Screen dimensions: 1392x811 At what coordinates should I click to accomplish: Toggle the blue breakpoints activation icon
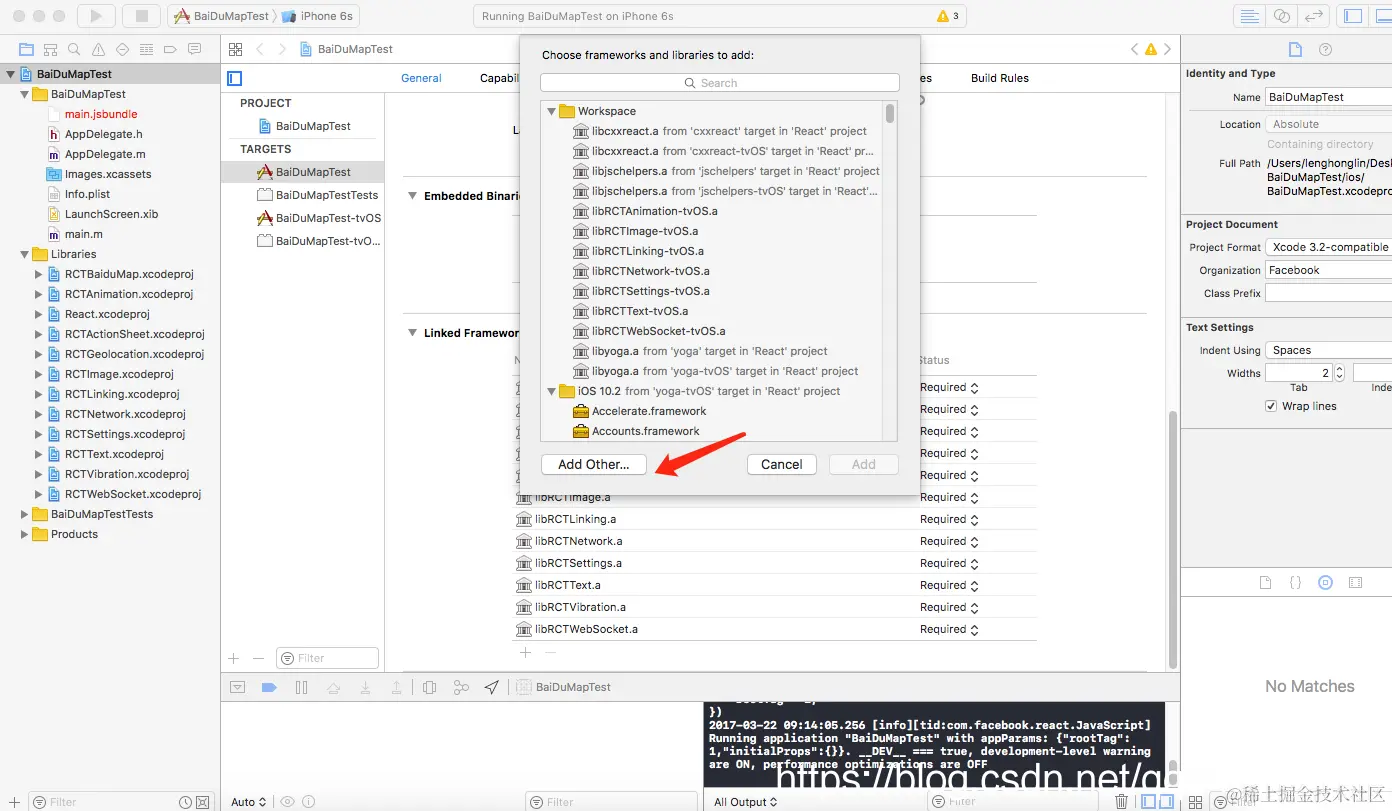coord(269,687)
